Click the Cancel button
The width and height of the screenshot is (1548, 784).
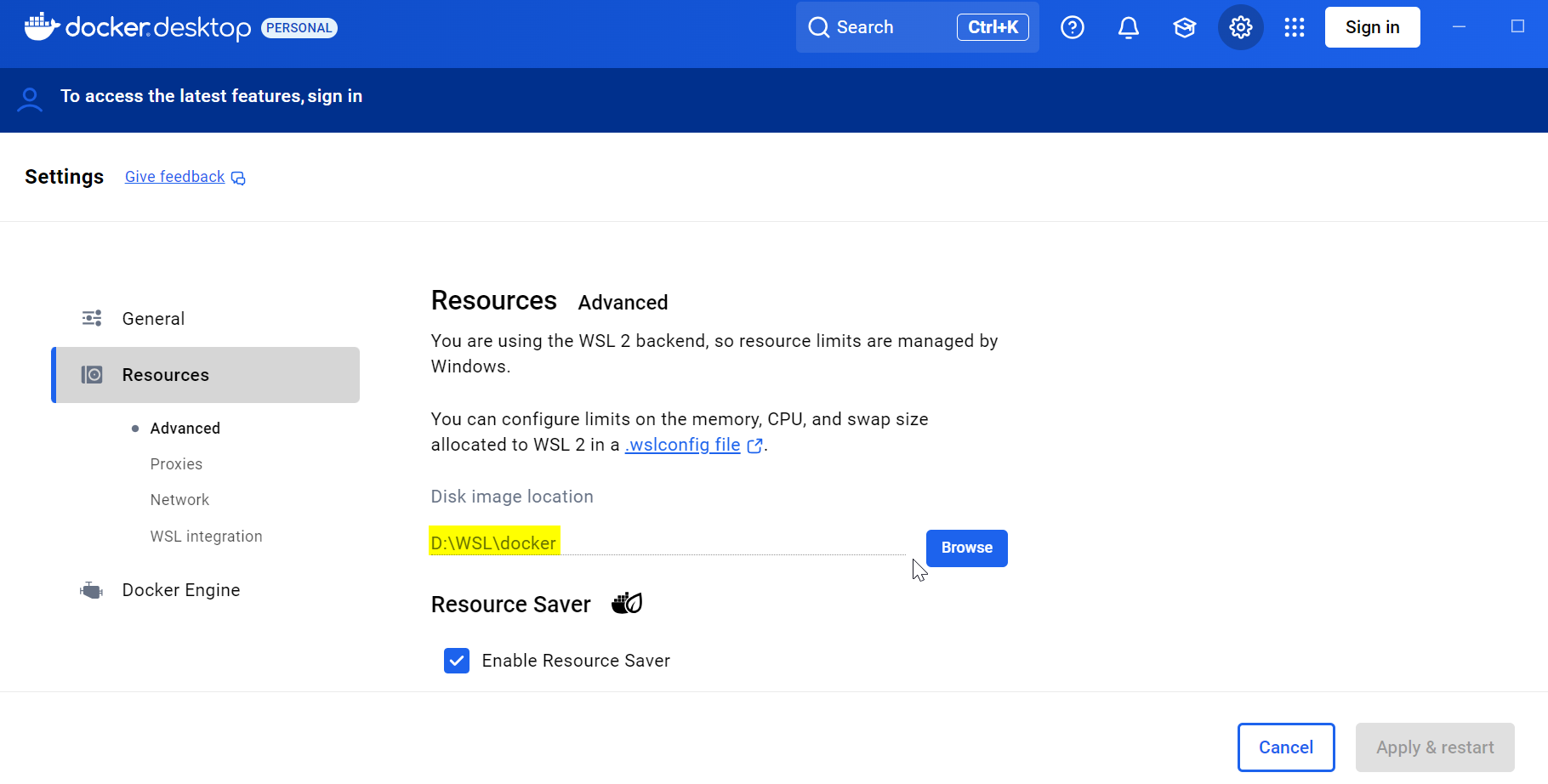1286,747
